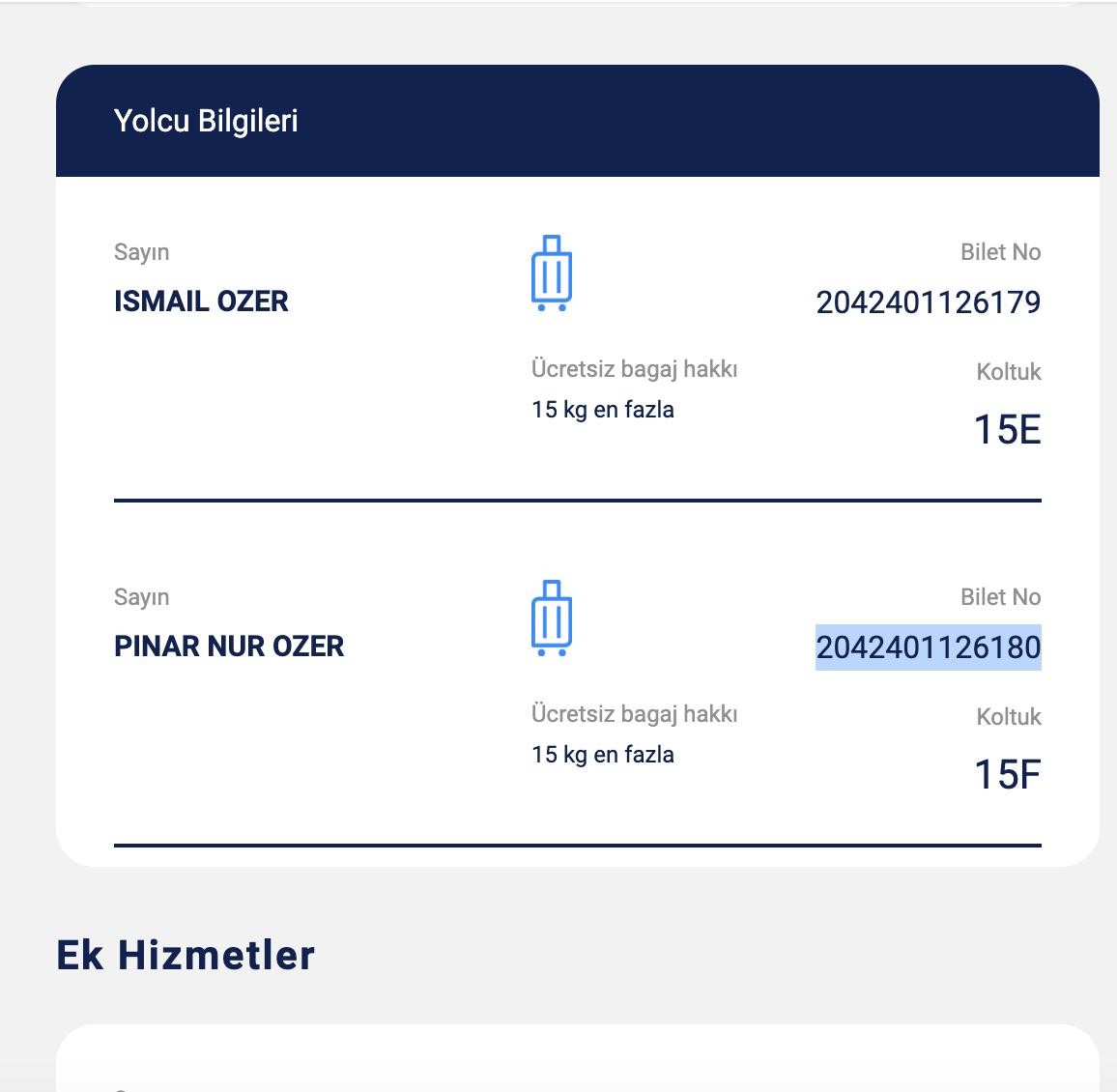The height and width of the screenshot is (1092, 1117).
Task: Select the Yolcu Bilgileri header bar
Action: 576,120
